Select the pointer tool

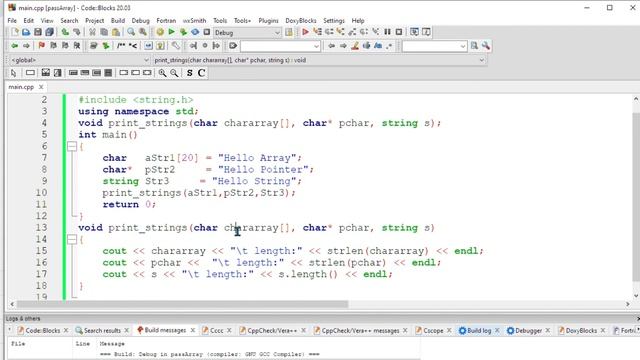pos(13,73)
